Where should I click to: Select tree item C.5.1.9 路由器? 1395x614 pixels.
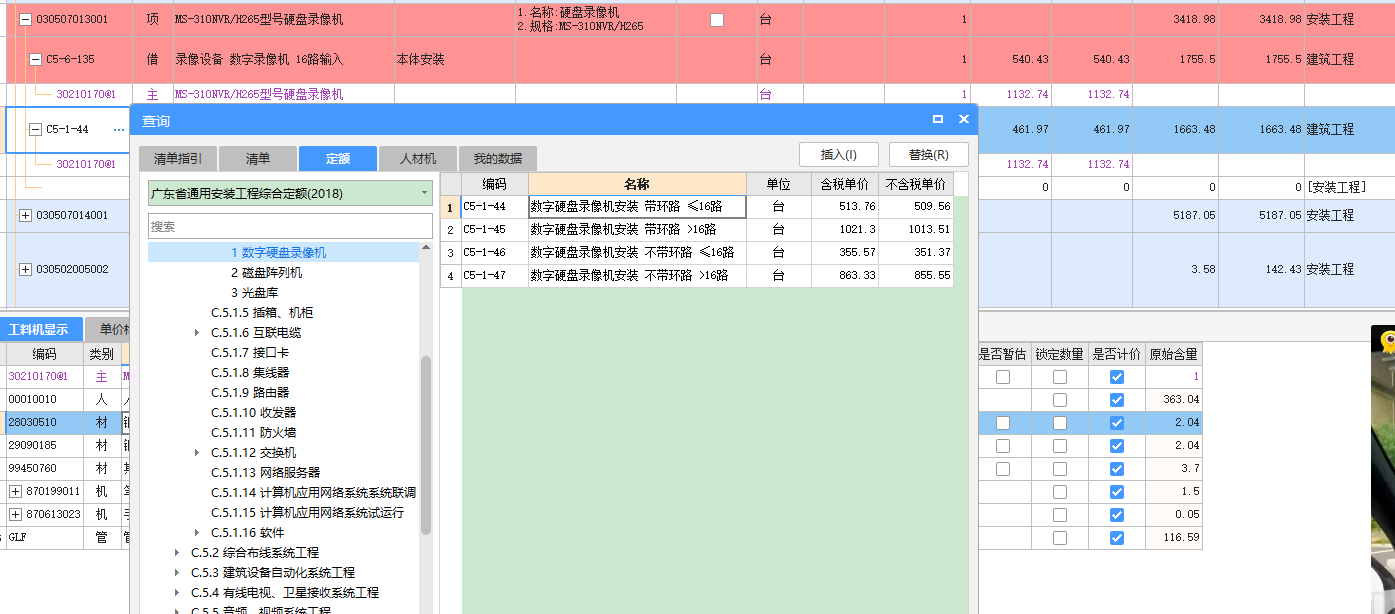click(x=250, y=393)
